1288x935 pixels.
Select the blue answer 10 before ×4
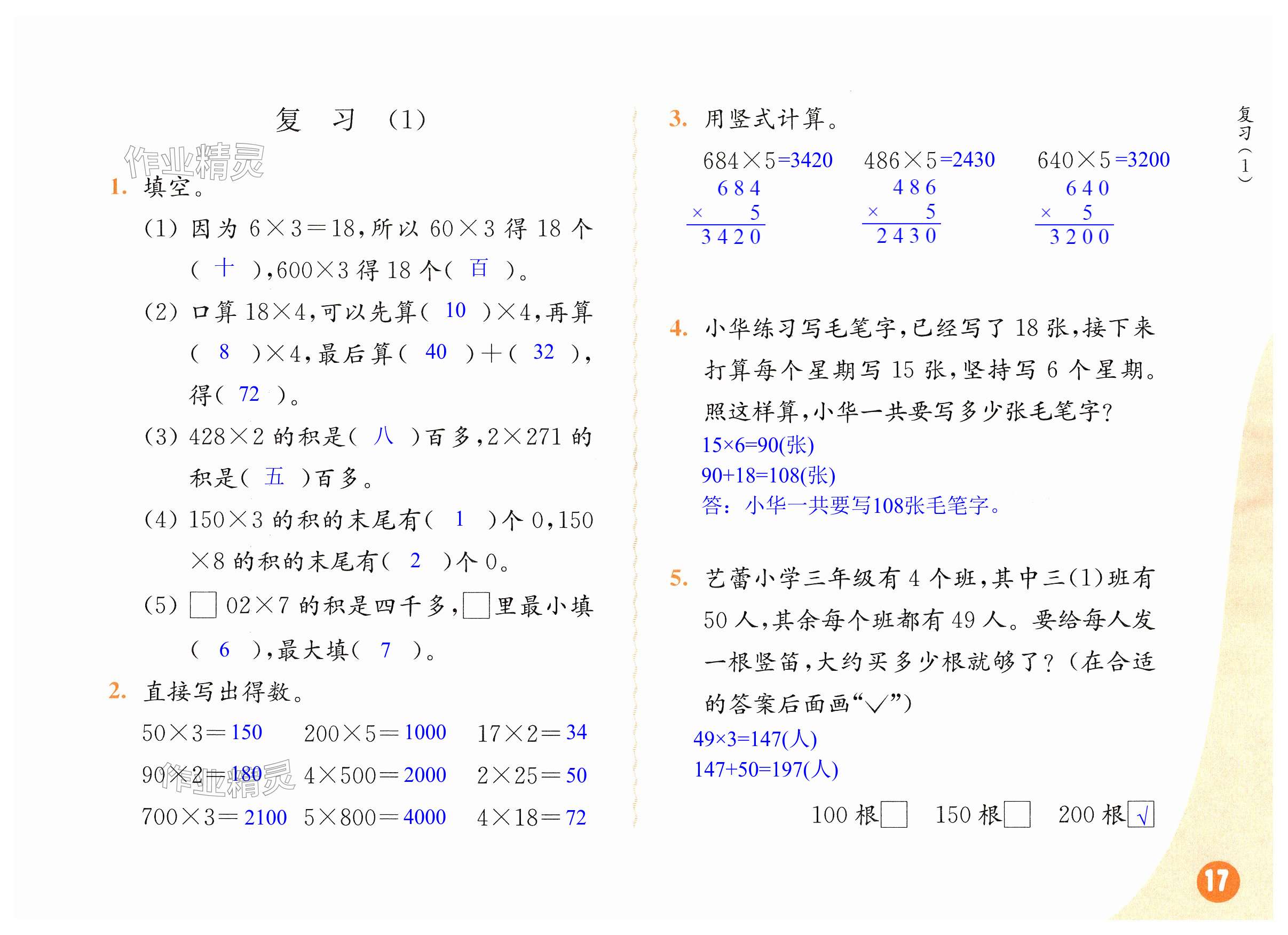point(455,310)
